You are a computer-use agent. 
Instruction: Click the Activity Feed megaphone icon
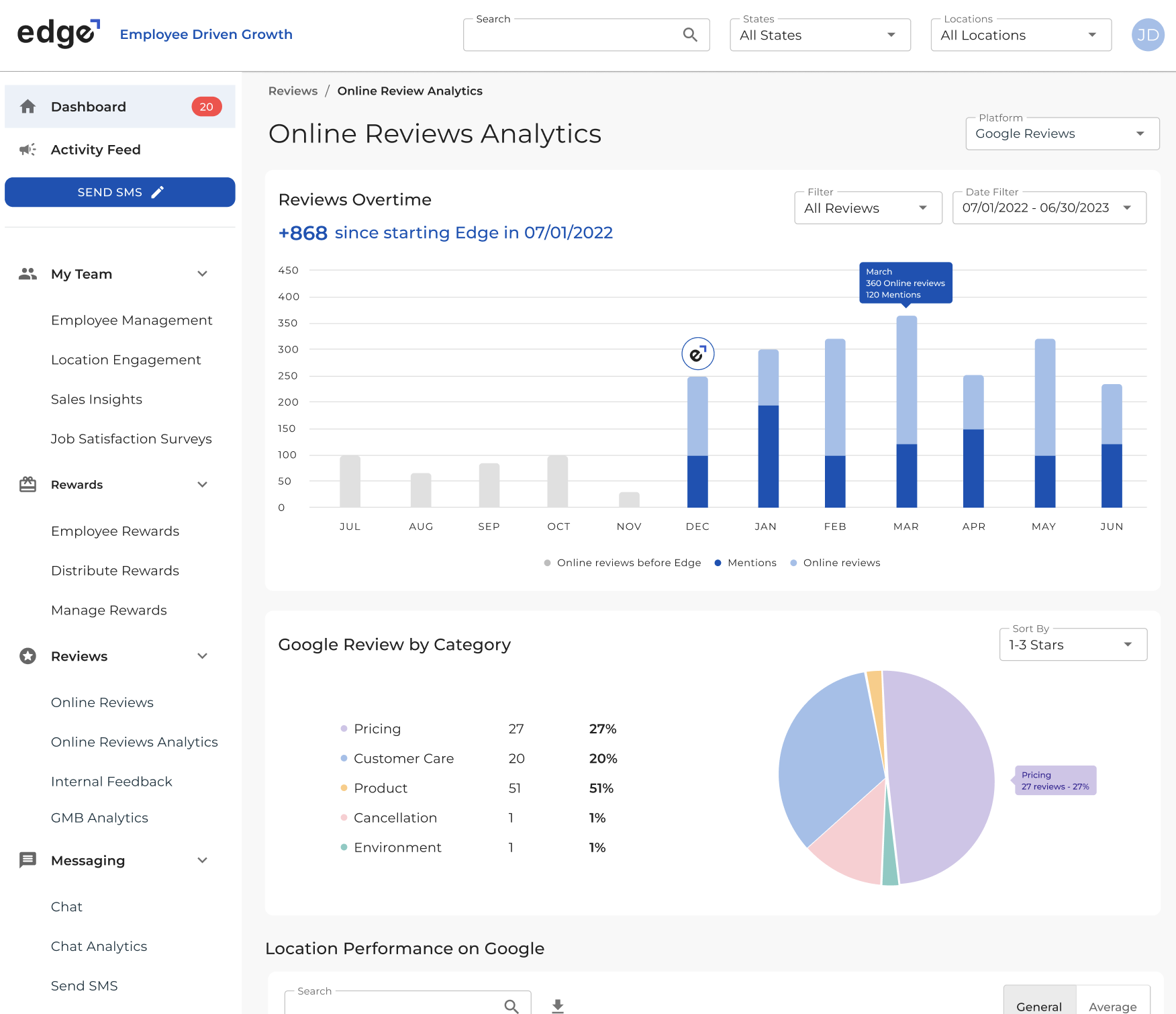tap(28, 150)
